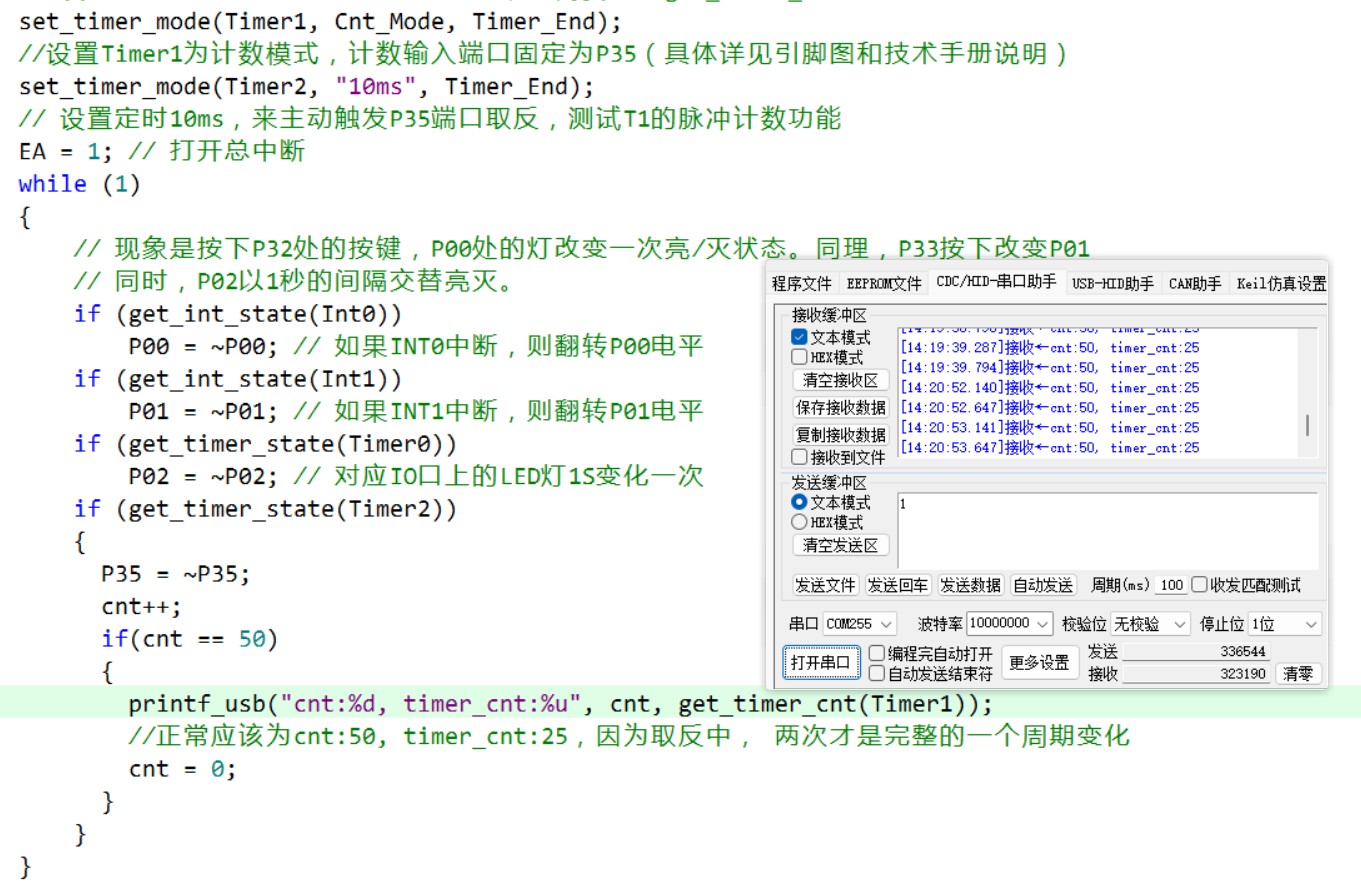Click the 发送 count field 336544

point(1196,651)
